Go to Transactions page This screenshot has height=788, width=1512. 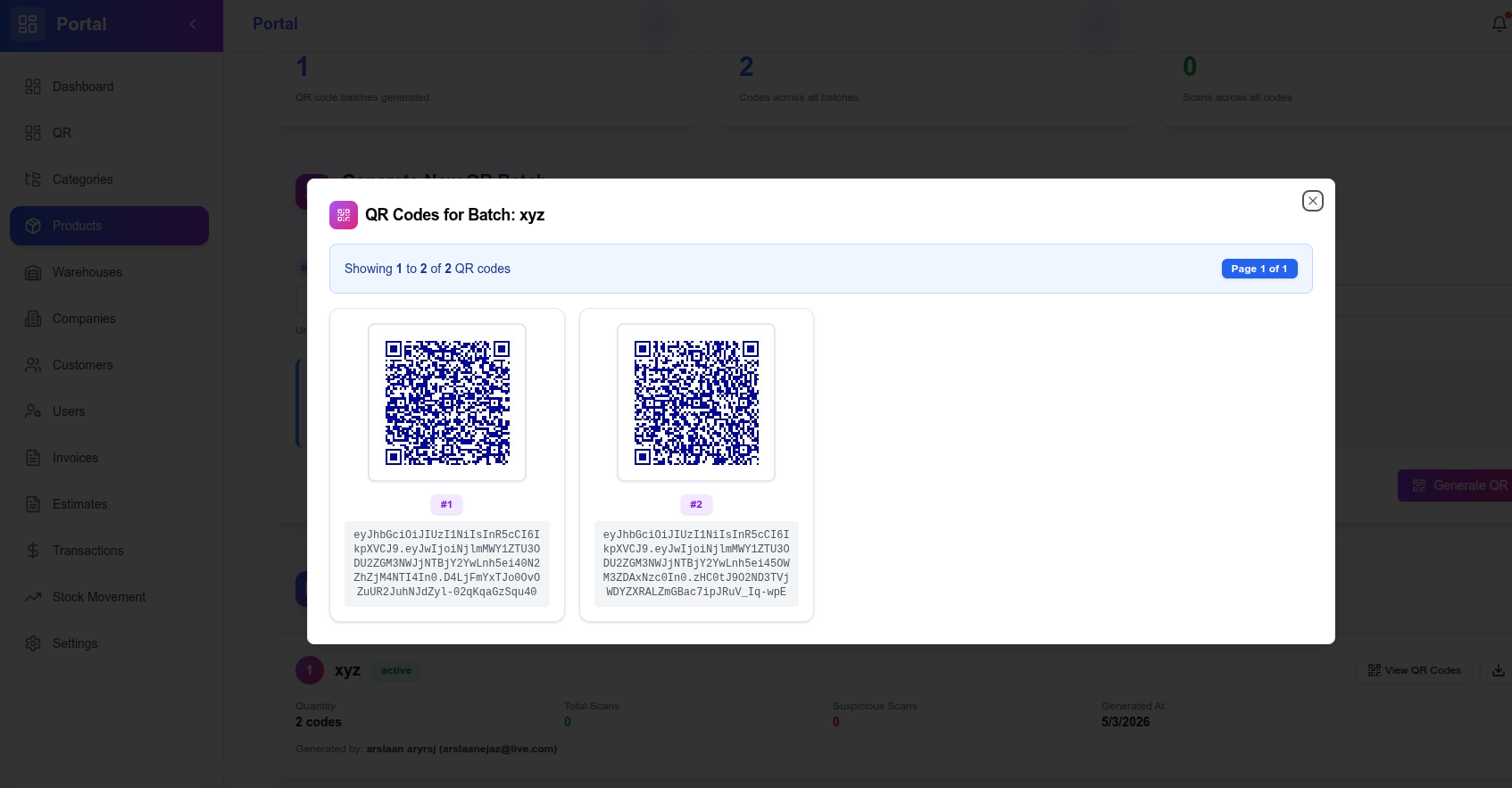(109, 551)
